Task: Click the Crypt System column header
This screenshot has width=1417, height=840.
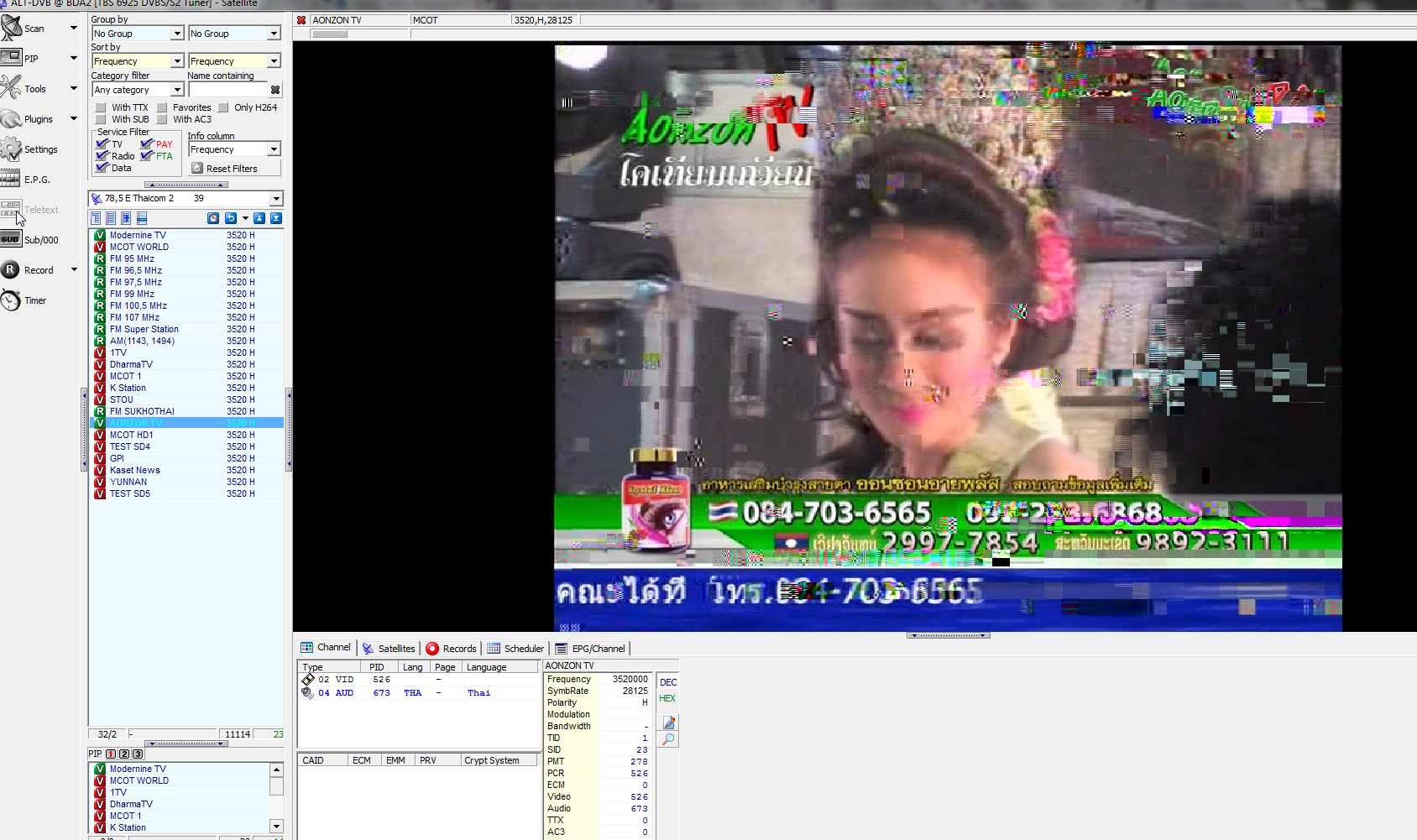Action: (x=500, y=760)
